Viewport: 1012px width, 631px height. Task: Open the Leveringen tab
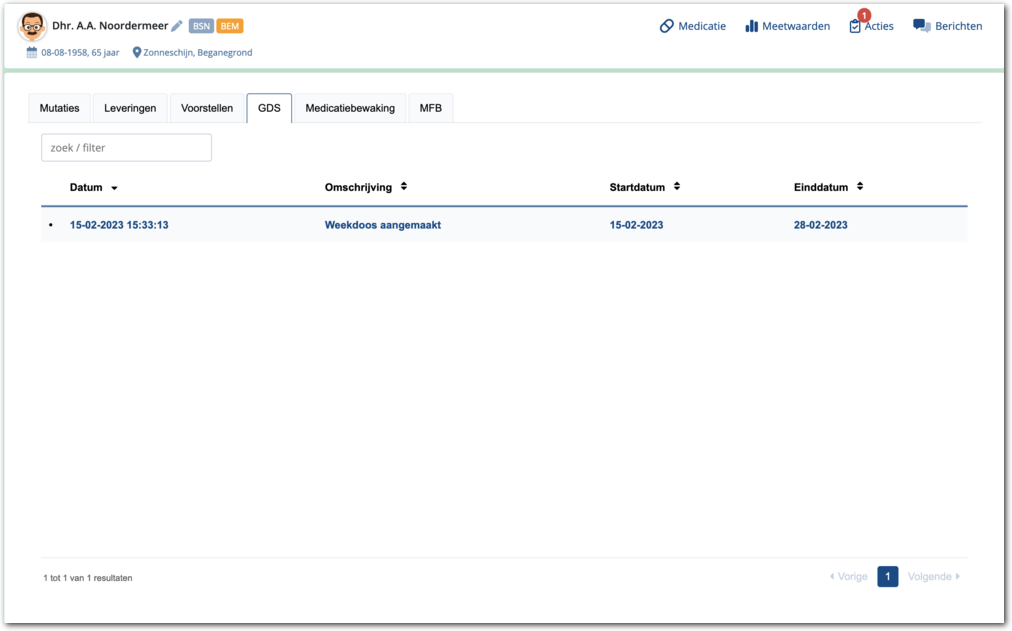[x=130, y=108]
